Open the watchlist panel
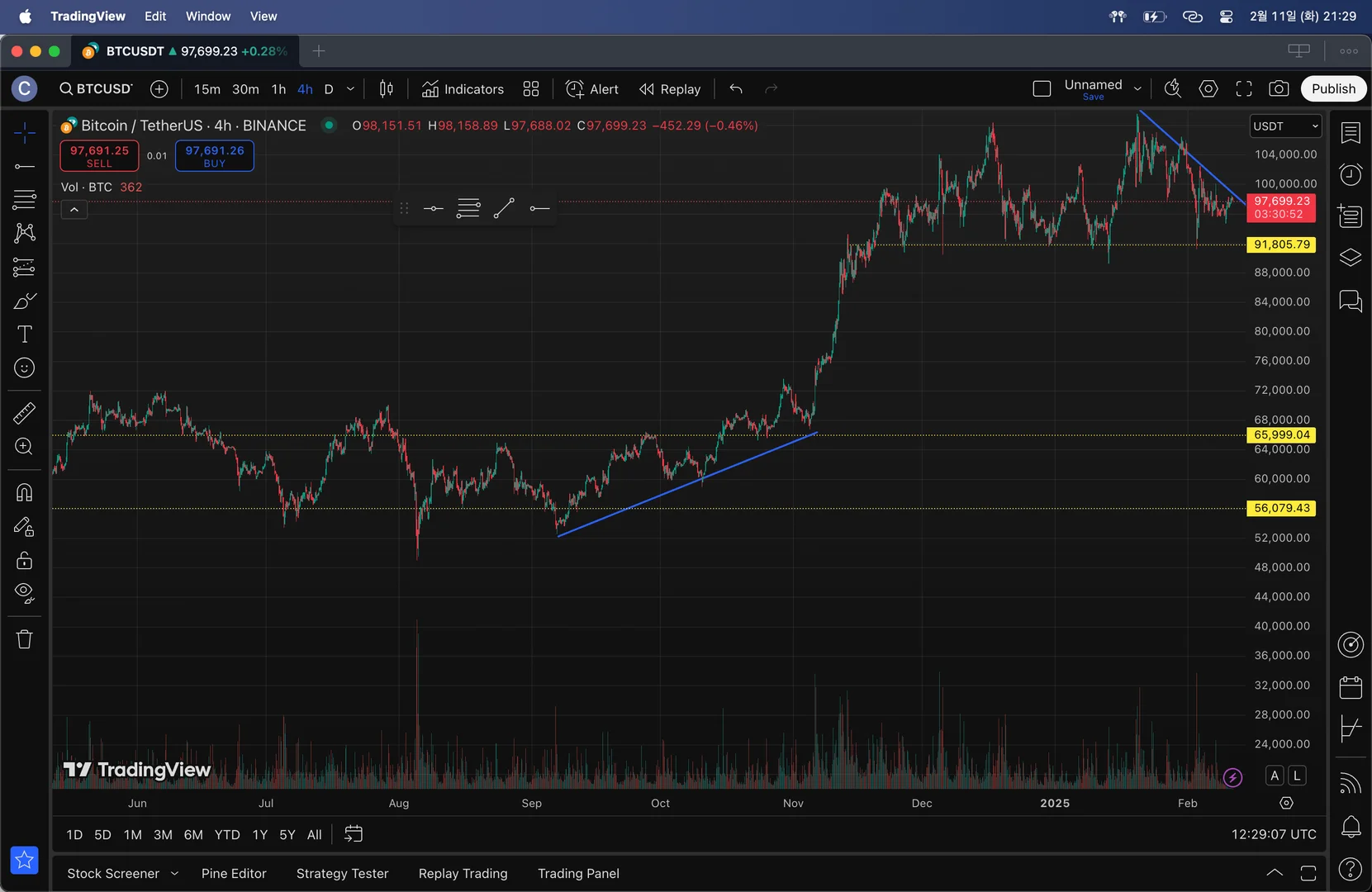The image size is (1372, 892). click(x=1351, y=133)
